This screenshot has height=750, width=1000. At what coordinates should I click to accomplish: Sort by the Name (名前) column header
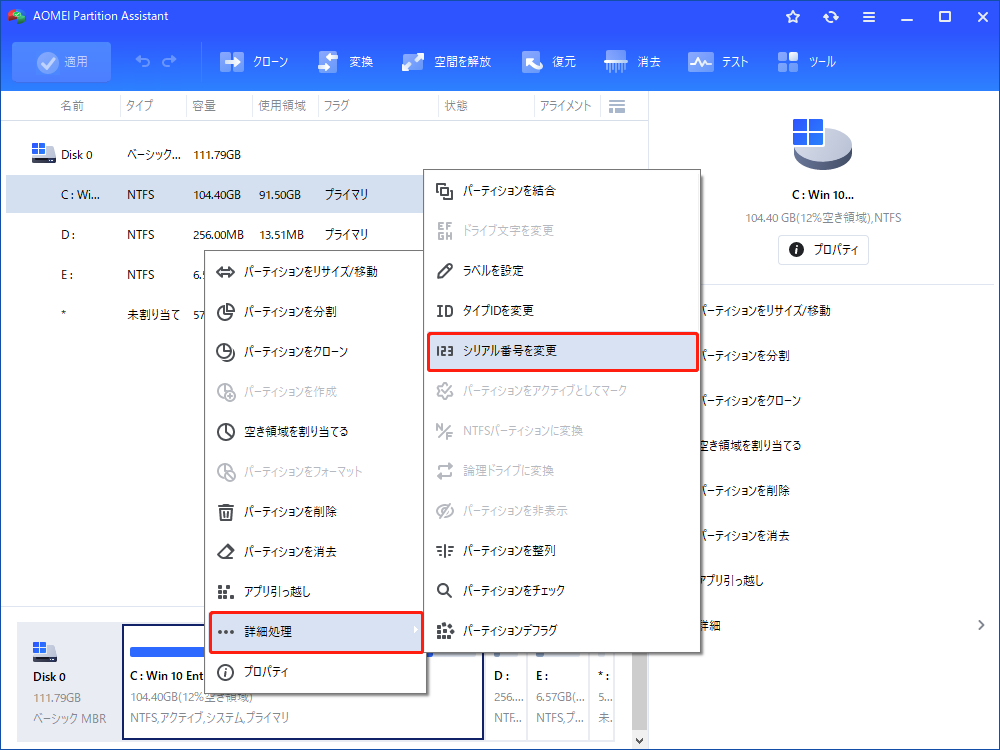coord(71,106)
